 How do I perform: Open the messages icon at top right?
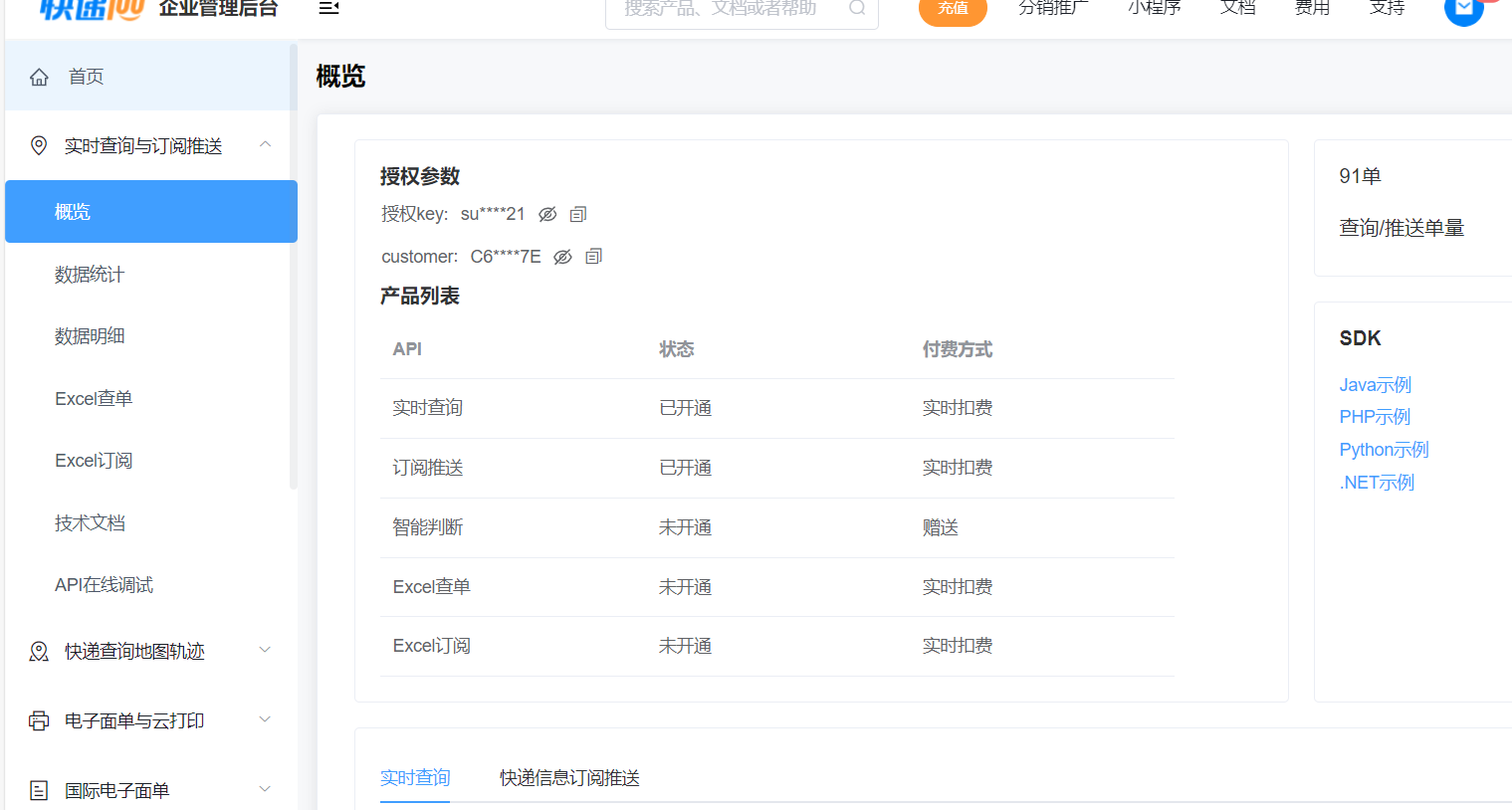1463,9
